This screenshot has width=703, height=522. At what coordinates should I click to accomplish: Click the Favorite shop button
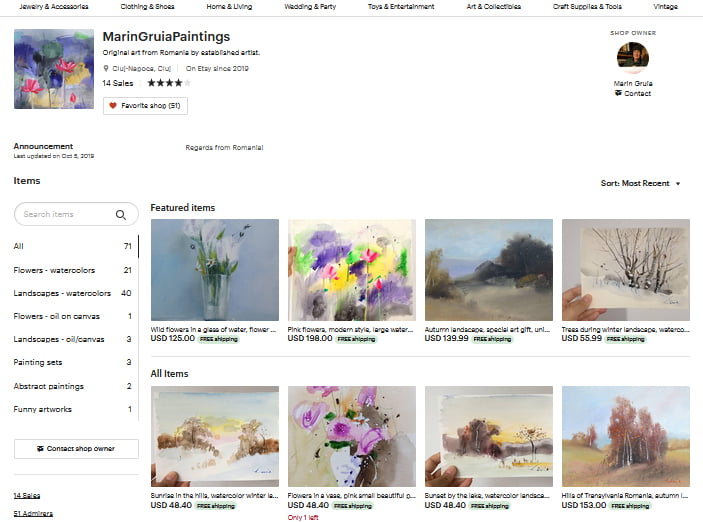coord(145,105)
